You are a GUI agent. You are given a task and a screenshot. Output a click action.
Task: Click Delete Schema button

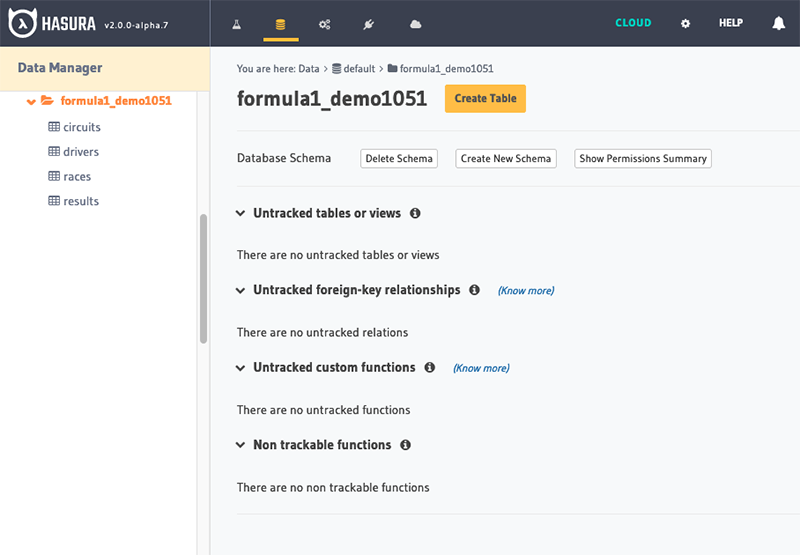pyautogui.click(x=399, y=159)
